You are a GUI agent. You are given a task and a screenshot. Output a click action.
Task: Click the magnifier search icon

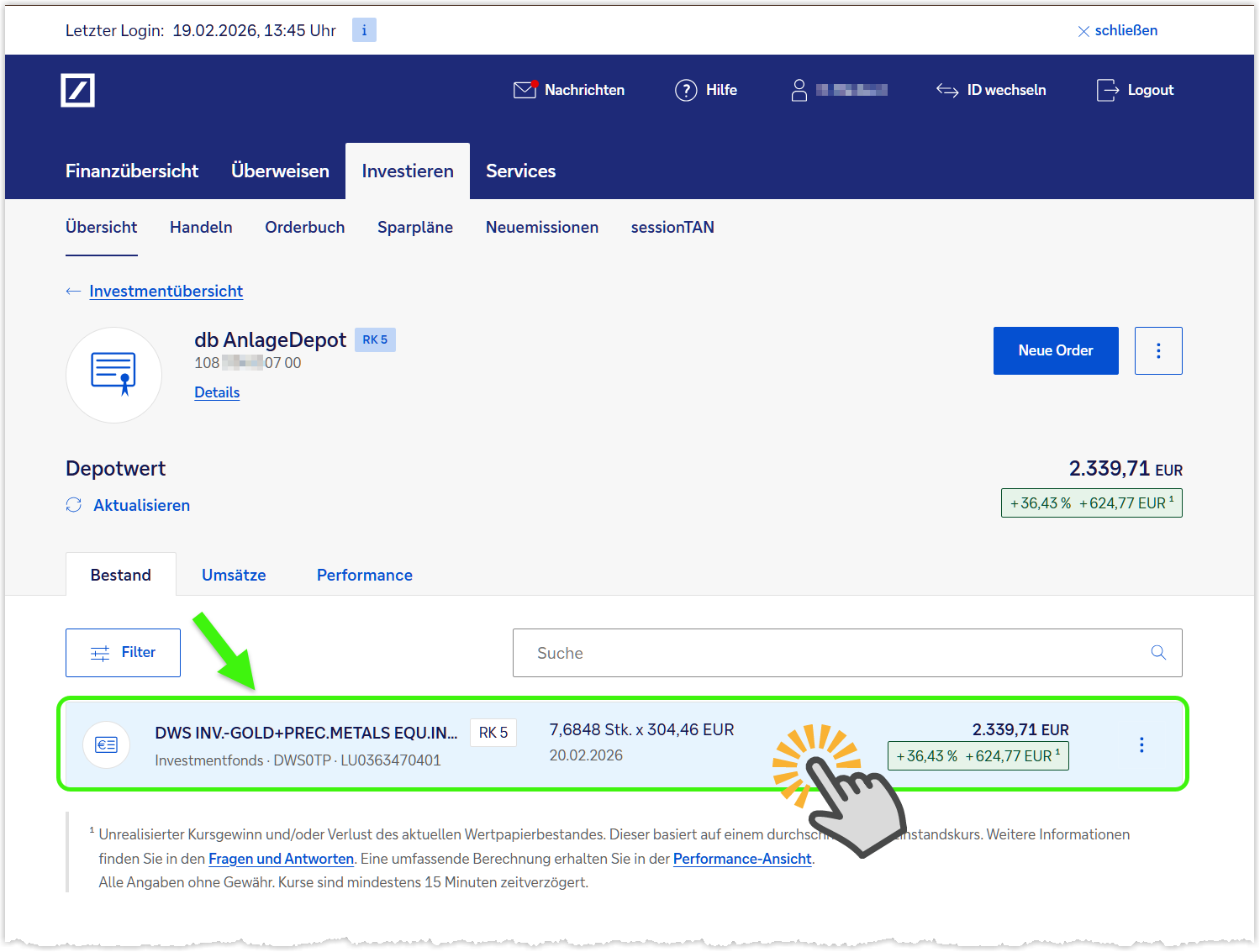[x=1158, y=653]
